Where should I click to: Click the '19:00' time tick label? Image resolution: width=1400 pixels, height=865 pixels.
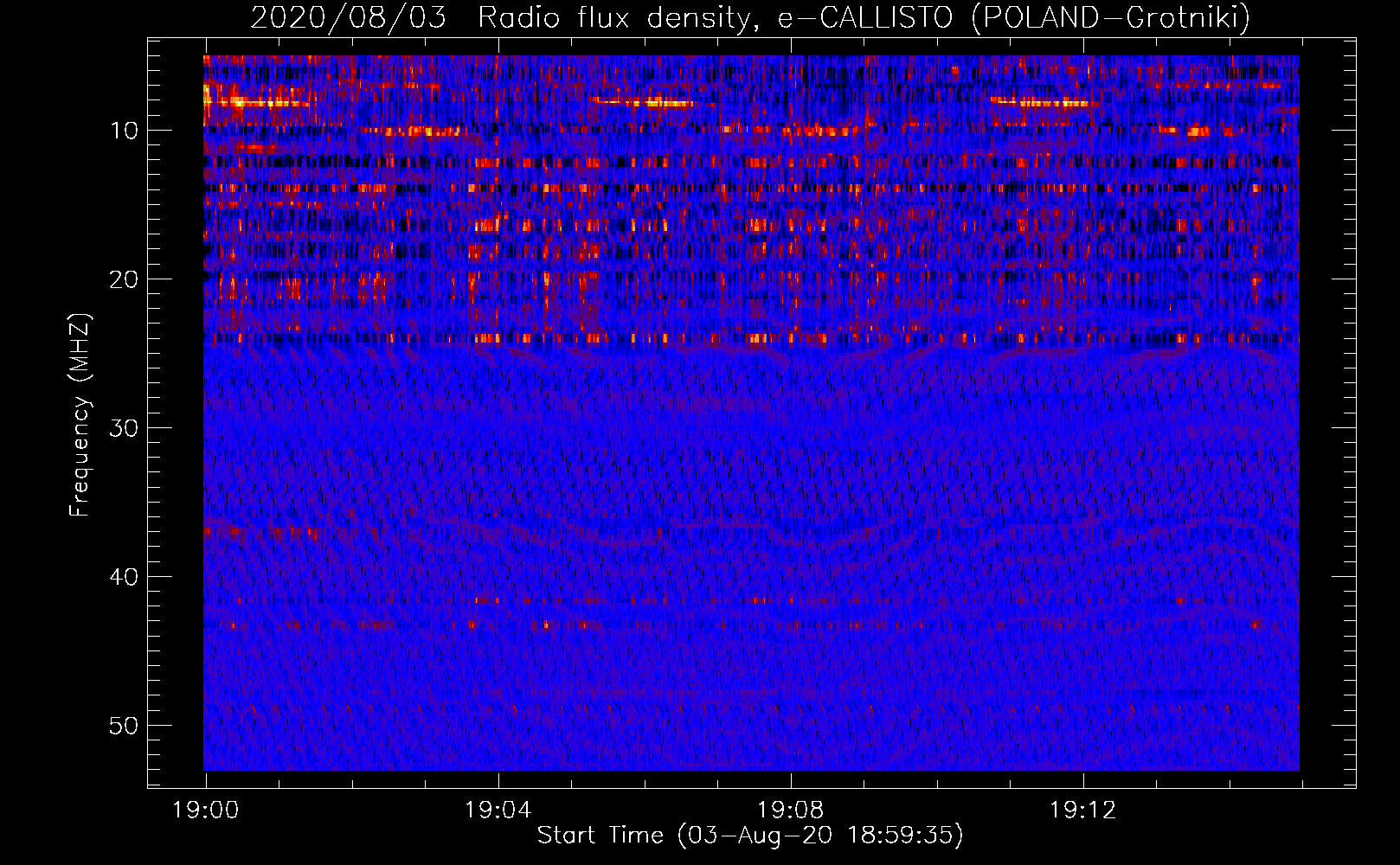205,811
